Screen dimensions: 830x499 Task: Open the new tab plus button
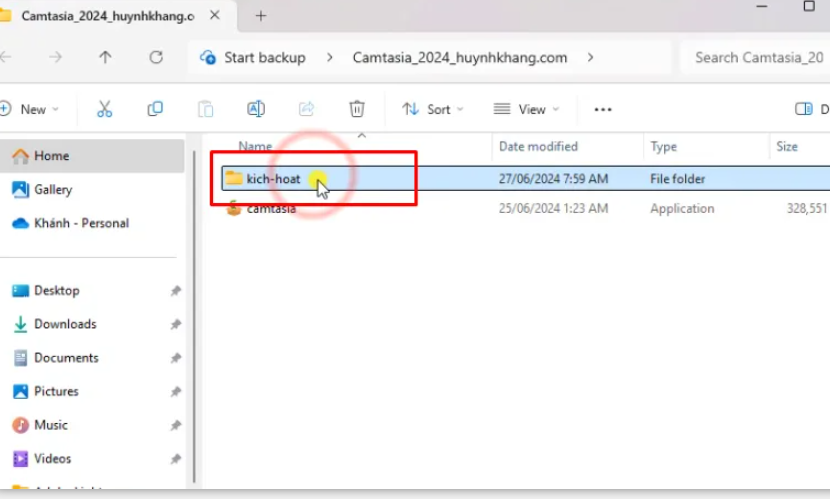[x=261, y=16]
